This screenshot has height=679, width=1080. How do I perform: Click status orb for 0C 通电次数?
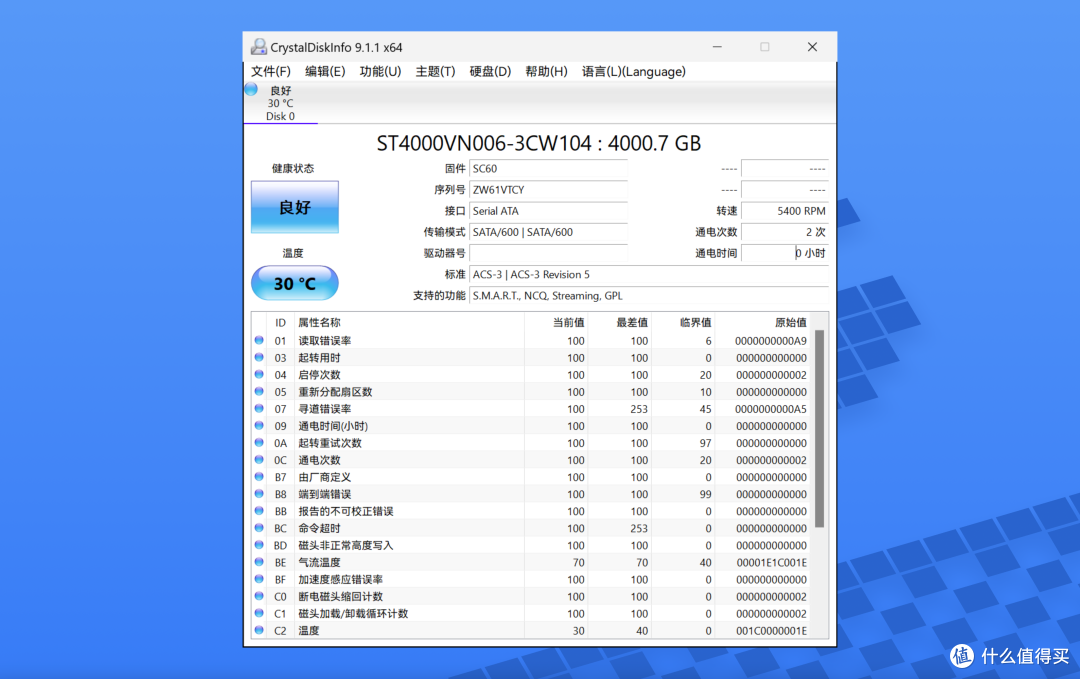click(x=259, y=459)
